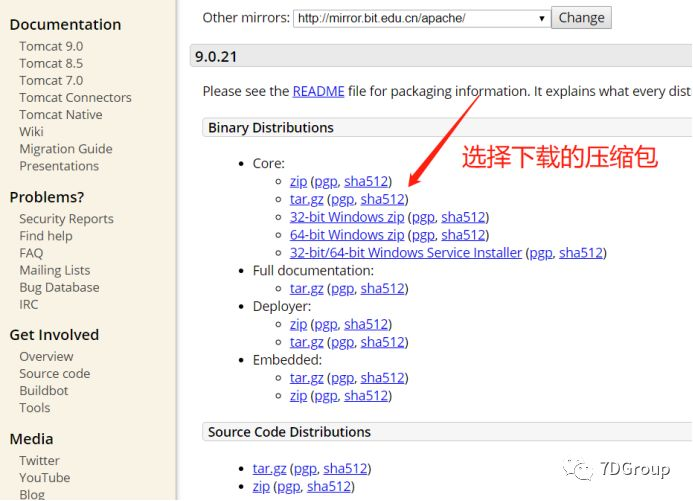Open pgp for 64-bit Windows zip
This screenshot has height=501, width=693.
(423, 235)
